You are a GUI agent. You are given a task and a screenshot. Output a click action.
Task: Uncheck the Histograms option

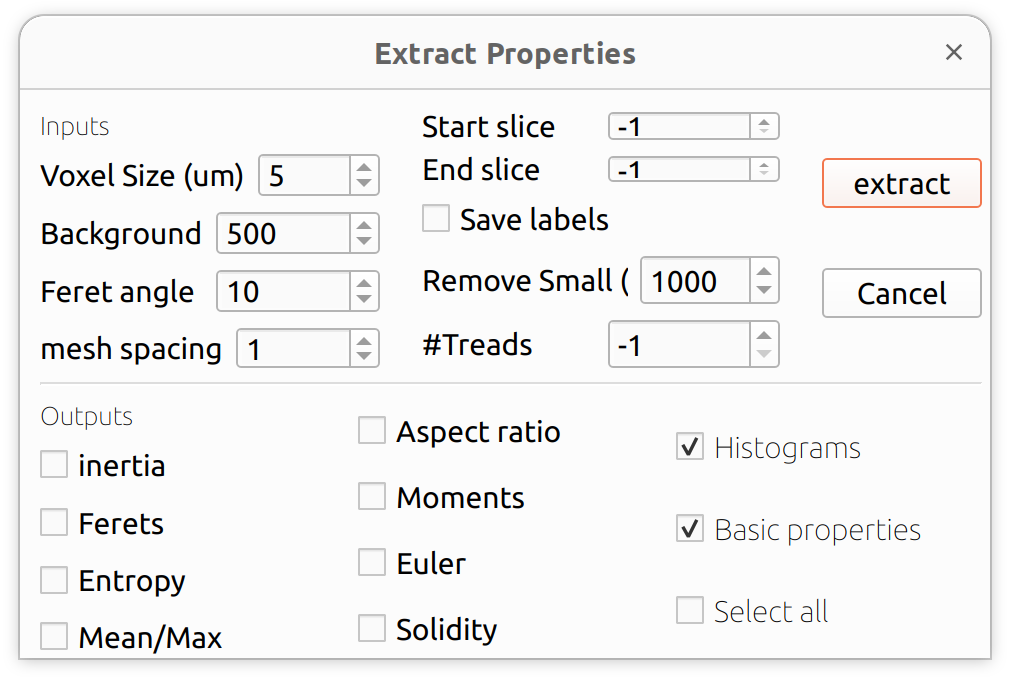[690, 447]
